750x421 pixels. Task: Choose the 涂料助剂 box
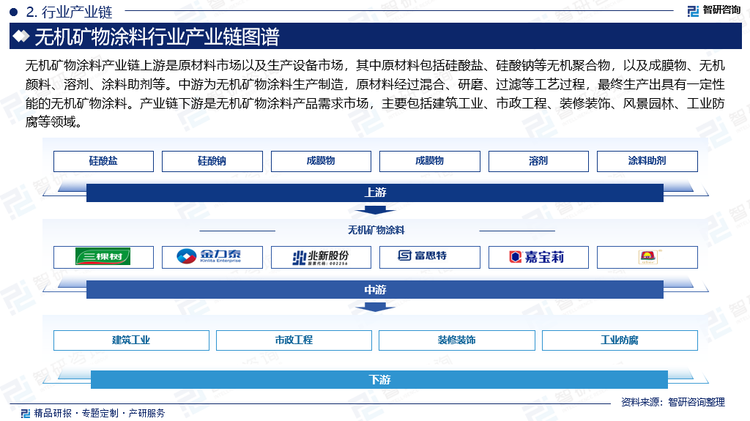tap(647, 161)
